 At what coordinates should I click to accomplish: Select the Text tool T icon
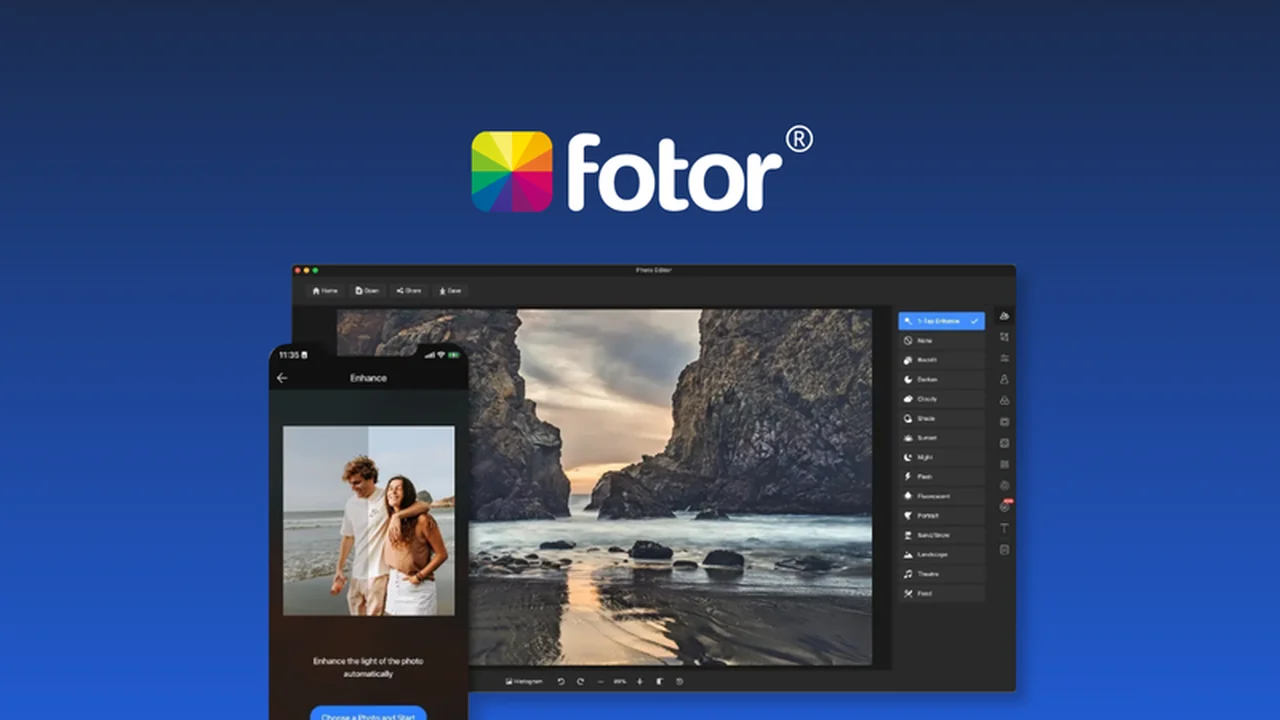pos(1004,528)
